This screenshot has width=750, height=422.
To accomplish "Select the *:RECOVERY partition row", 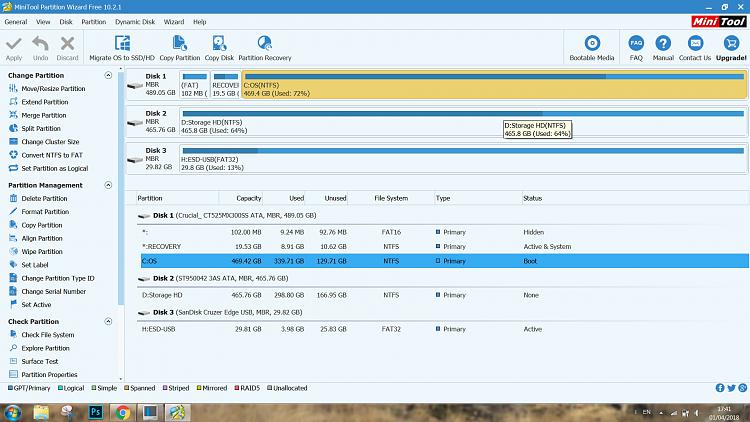I will [x=443, y=247].
